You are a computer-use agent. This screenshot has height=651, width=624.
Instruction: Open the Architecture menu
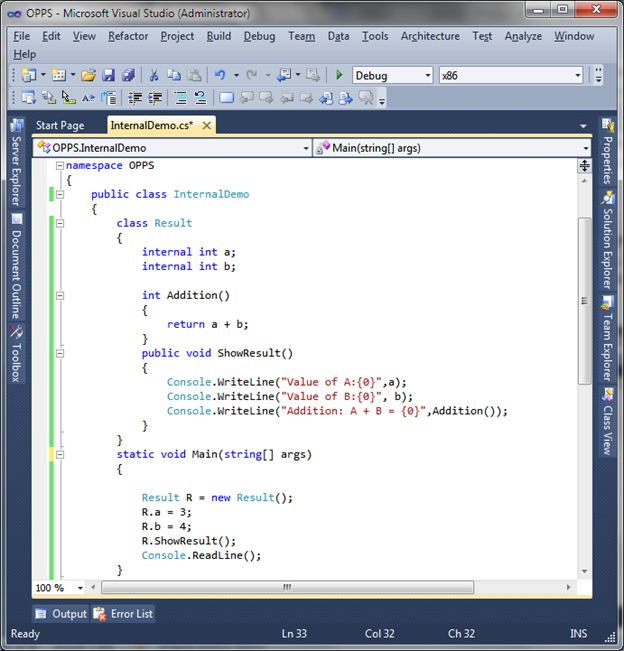(x=430, y=36)
